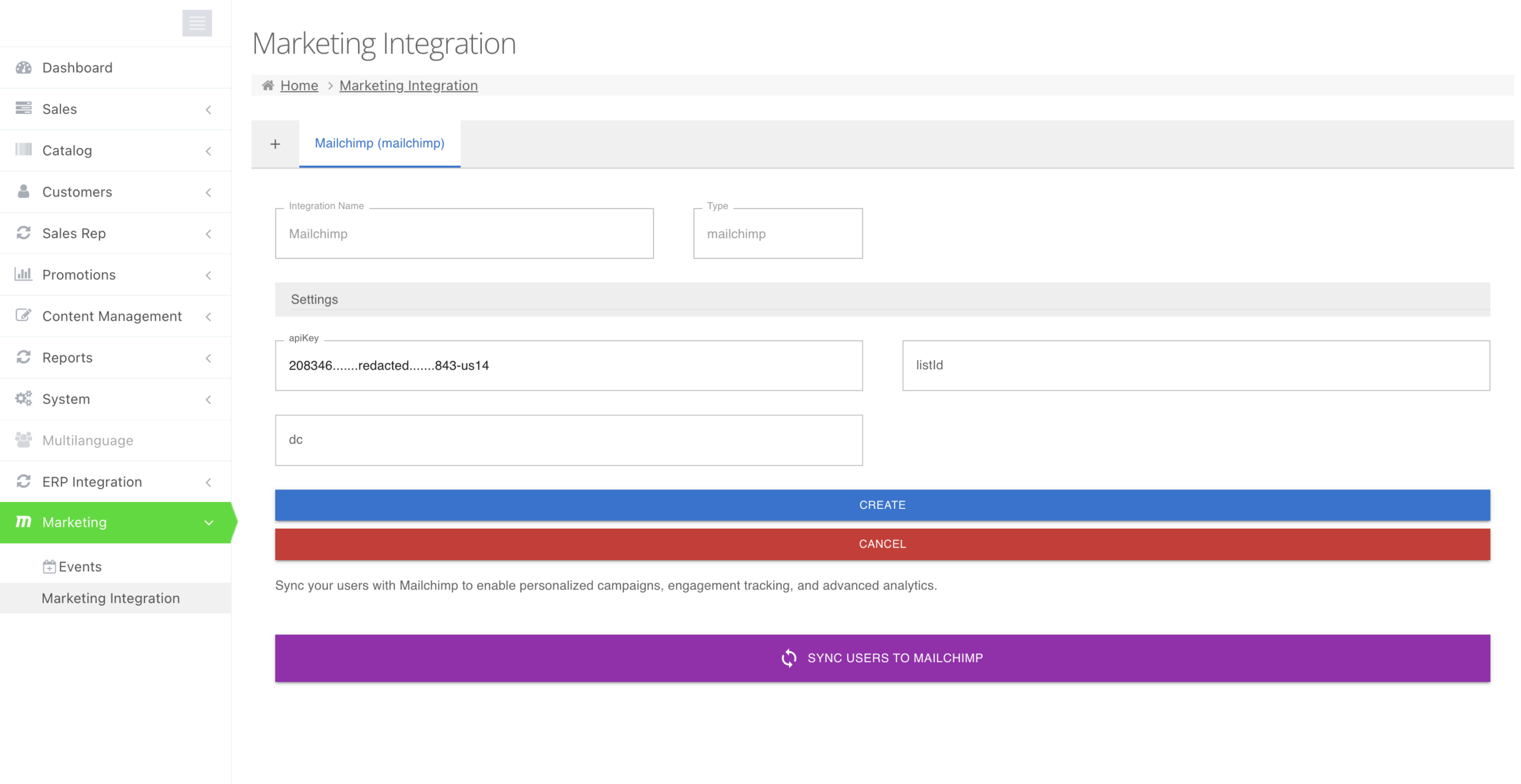Toggle the sidebar hamburger menu button
This screenshot has height=784, width=1521.
click(x=197, y=23)
